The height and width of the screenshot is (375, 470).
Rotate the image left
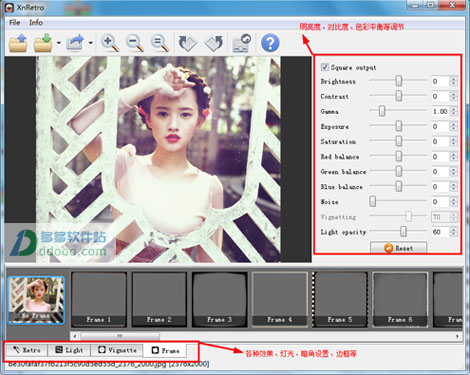[188, 43]
